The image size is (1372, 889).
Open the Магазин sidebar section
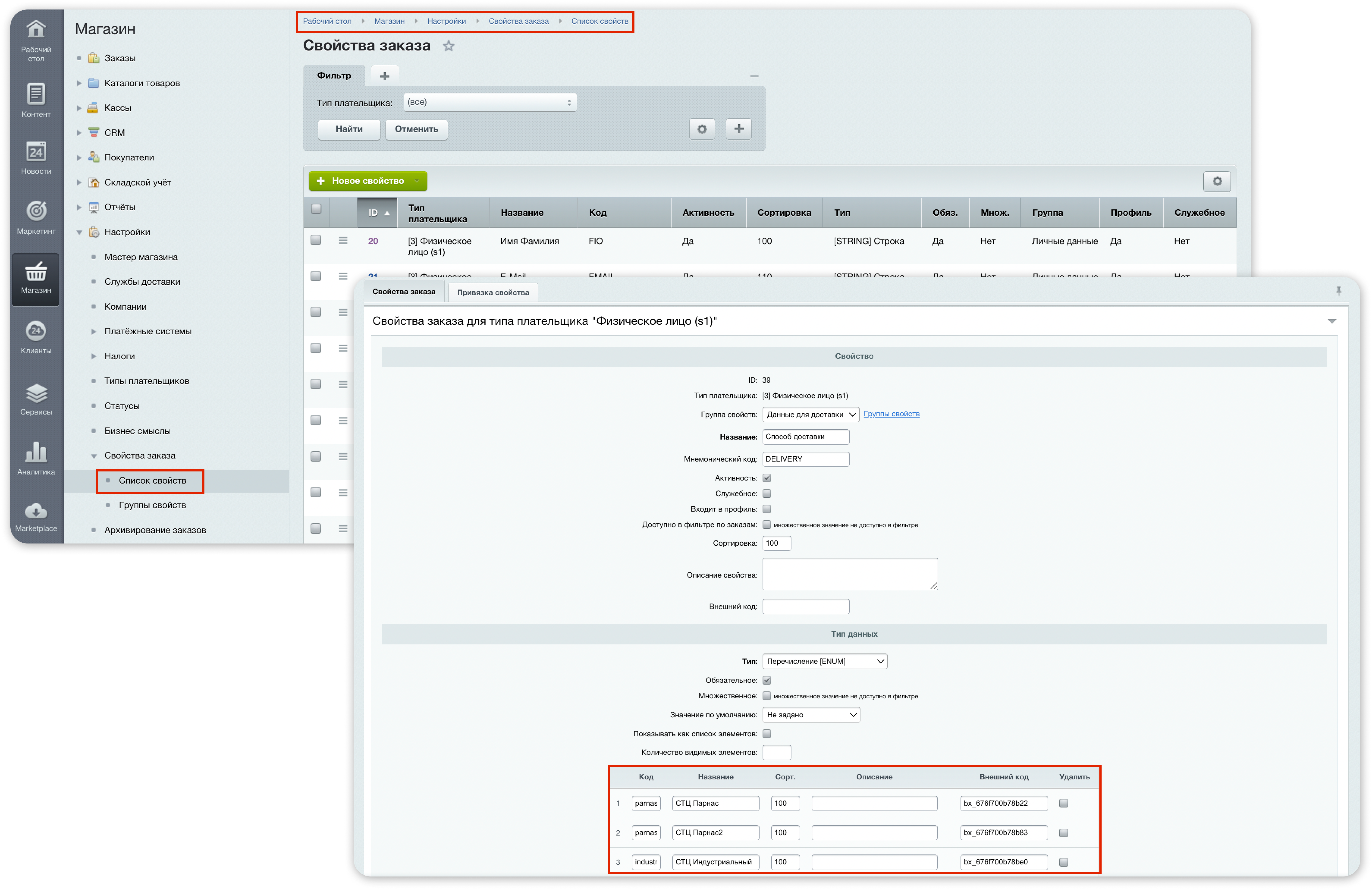[x=36, y=279]
